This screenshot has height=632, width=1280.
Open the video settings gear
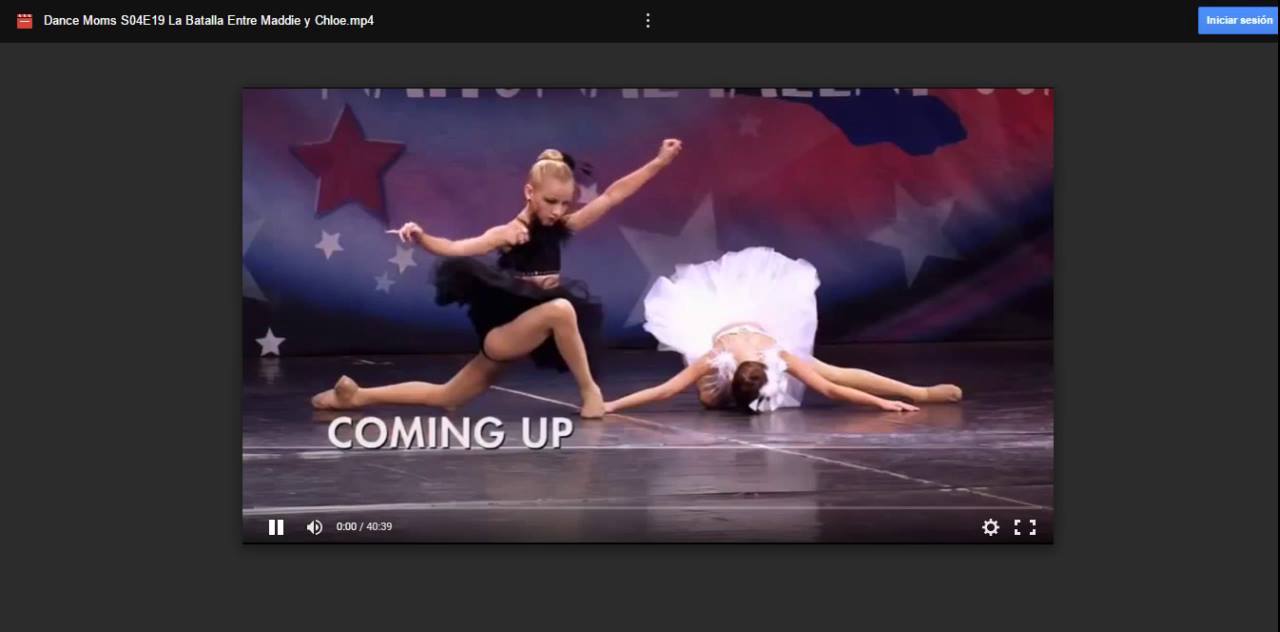point(990,527)
